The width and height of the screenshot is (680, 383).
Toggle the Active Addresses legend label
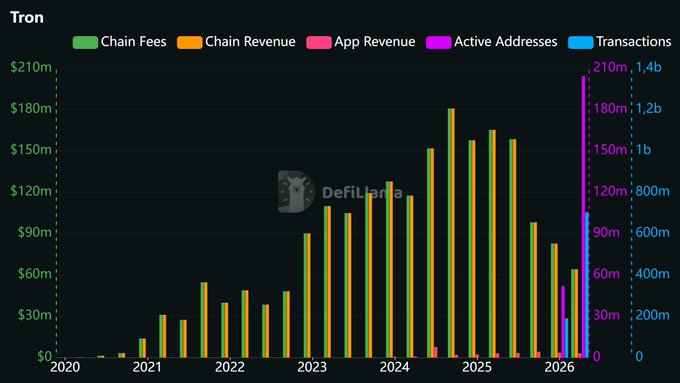(x=506, y=42)
